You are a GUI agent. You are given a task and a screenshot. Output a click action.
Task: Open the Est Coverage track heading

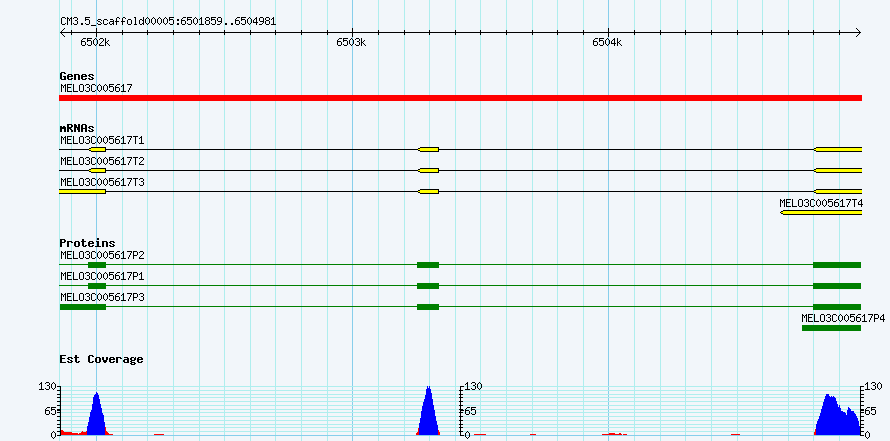pyautogui.click(x=102, y=359)
